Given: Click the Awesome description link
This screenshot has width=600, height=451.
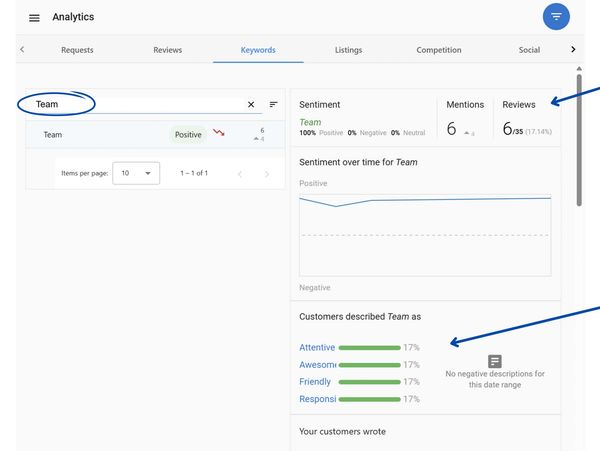Looking at the screenshot, I should 317,365.
